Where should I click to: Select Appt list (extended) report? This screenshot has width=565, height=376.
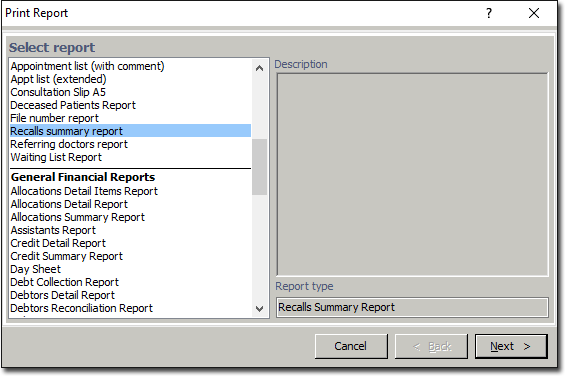point(130,79)
